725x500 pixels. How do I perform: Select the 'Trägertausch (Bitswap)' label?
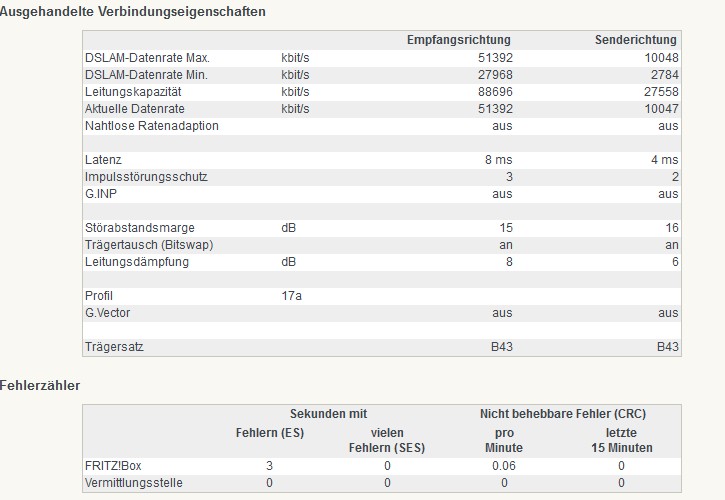coord(149,245)
